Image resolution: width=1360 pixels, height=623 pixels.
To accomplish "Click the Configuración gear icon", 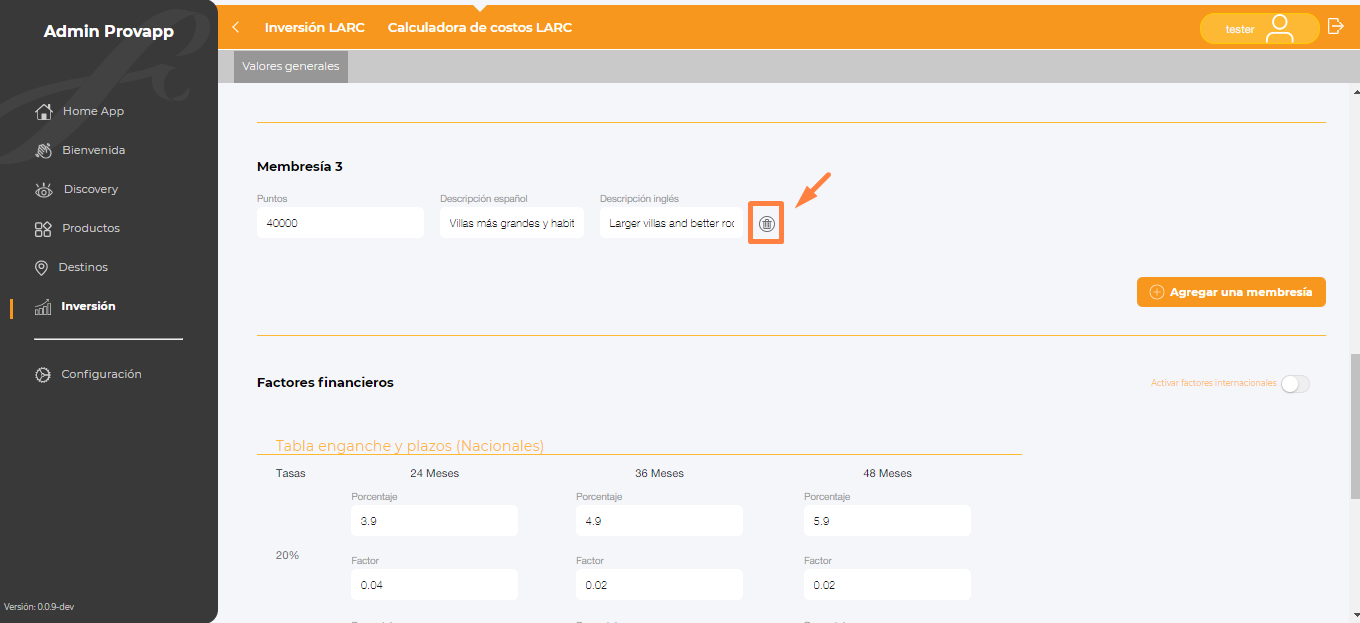I will 42,375.
